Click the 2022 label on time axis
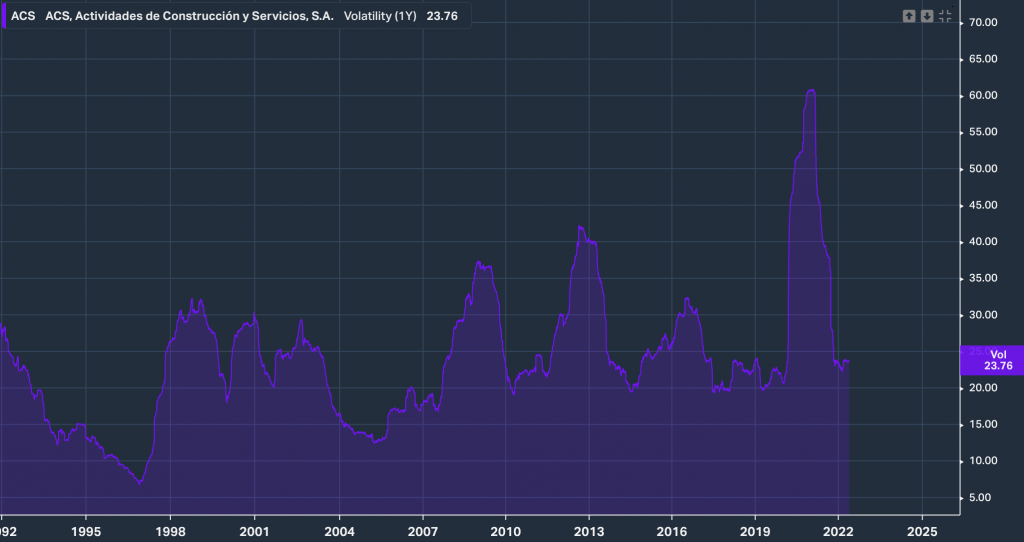This screenshot has width=1024, height=542. click(x=839, y=530)
